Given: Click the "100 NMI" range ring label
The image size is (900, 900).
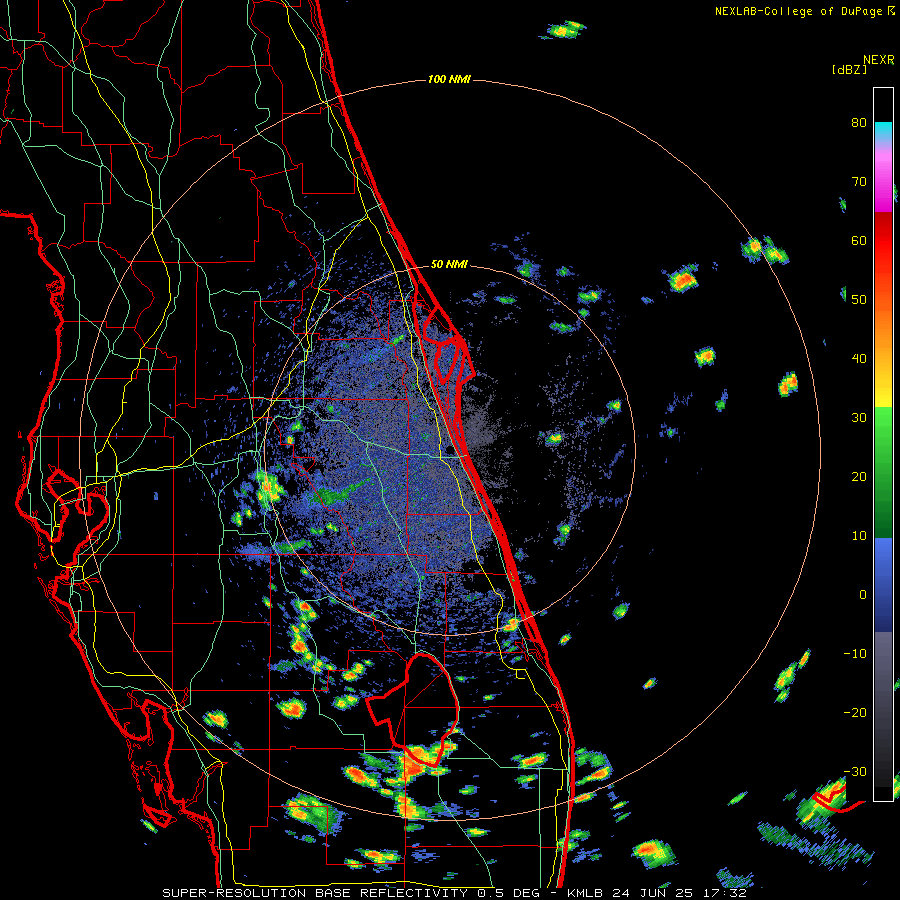Looking at the screenshot, I should tap(449, 79).
